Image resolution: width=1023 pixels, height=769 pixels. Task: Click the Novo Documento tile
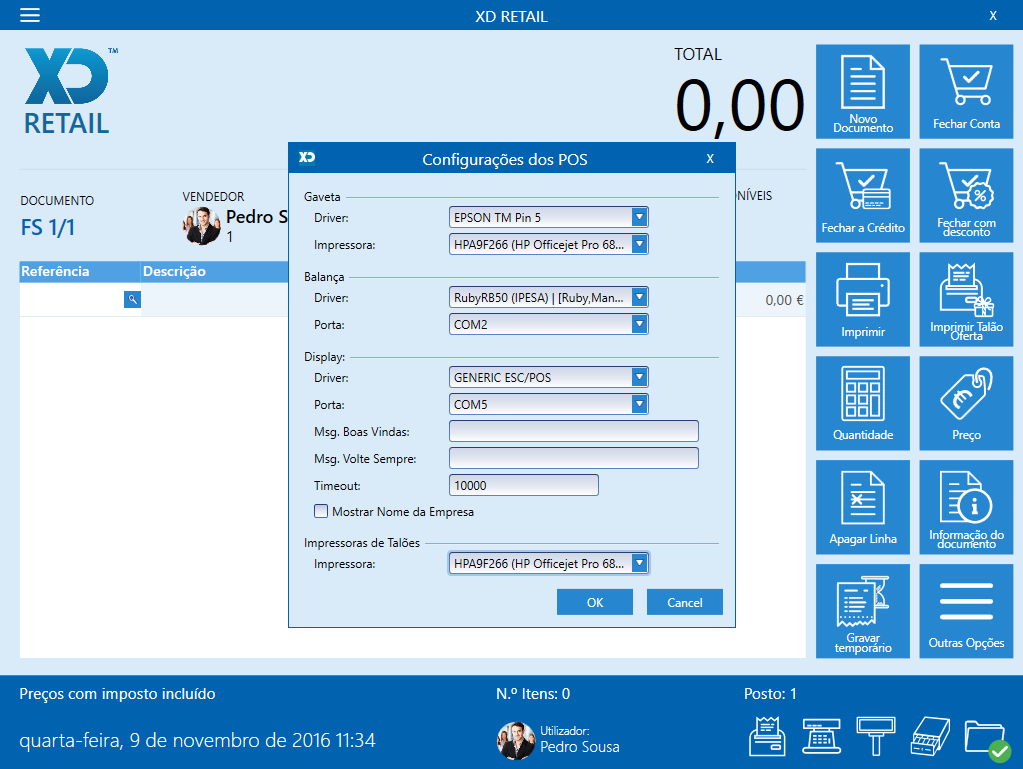click(862, 91)
